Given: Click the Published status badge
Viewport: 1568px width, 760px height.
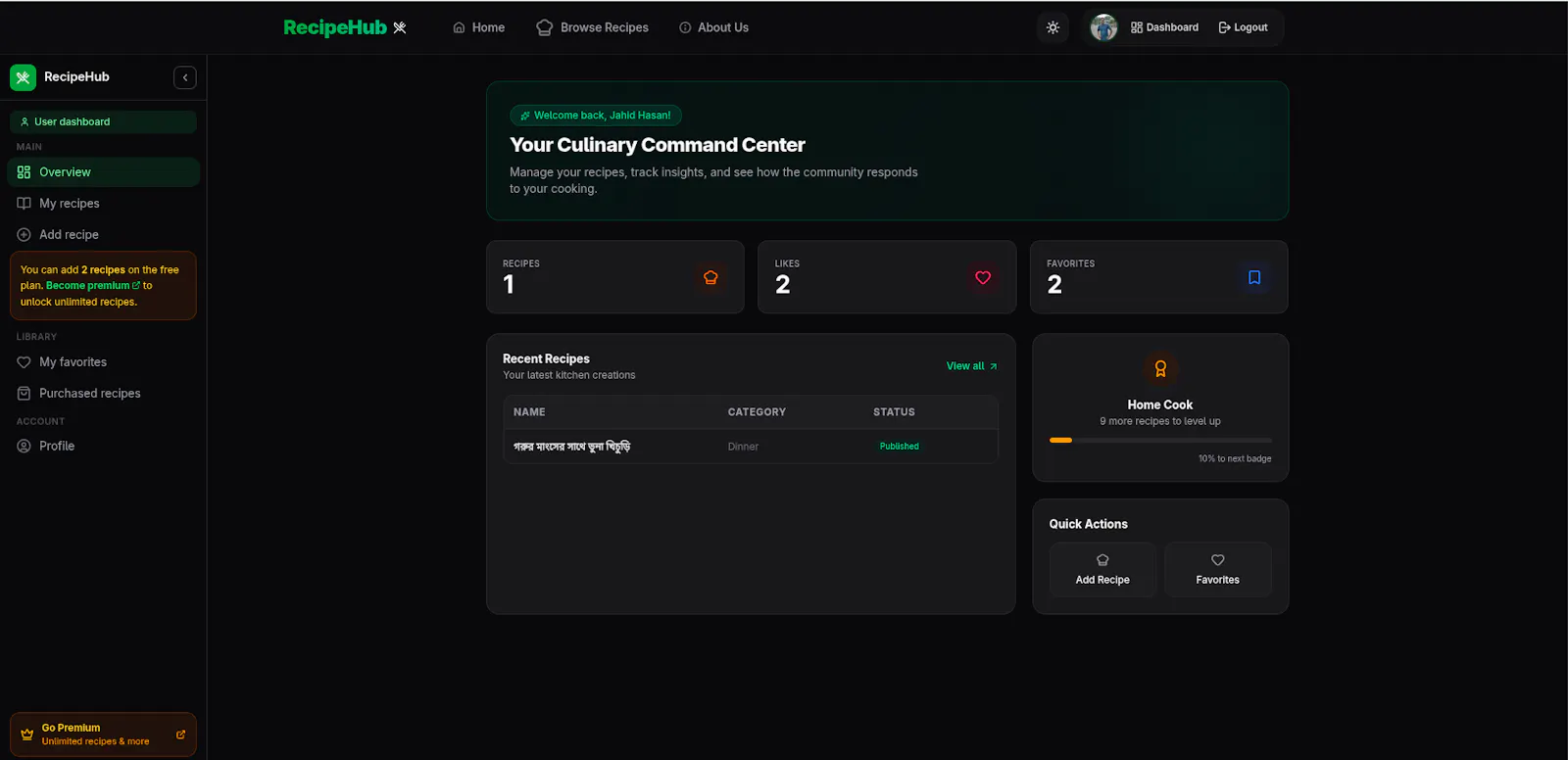Looking at the screenshot, I should click(x=899, y=447).
